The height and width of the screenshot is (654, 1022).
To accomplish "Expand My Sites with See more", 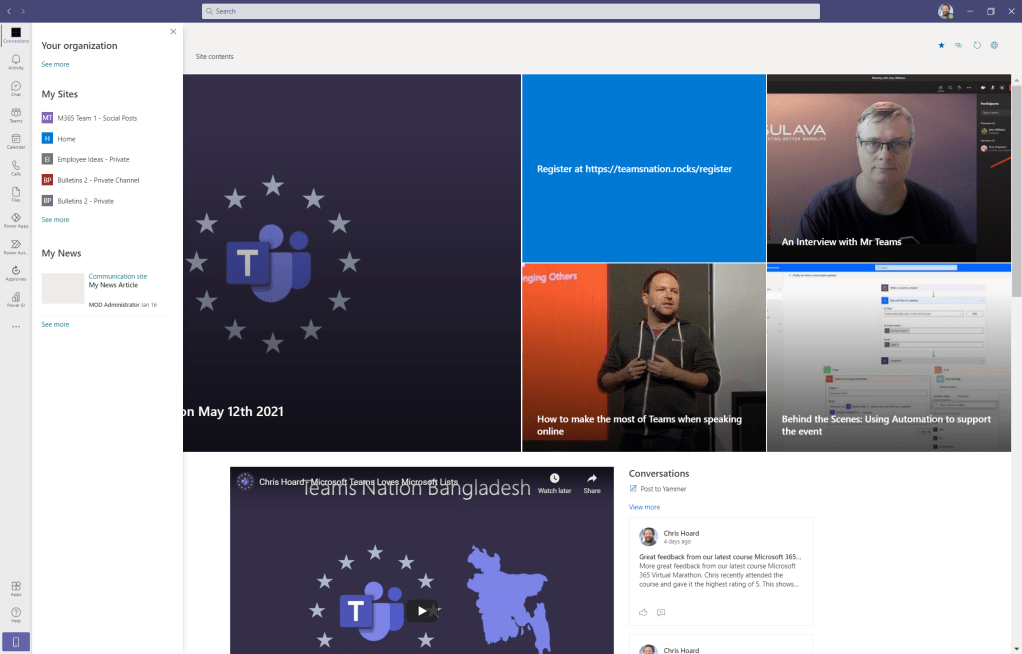I will click(55, 219).
